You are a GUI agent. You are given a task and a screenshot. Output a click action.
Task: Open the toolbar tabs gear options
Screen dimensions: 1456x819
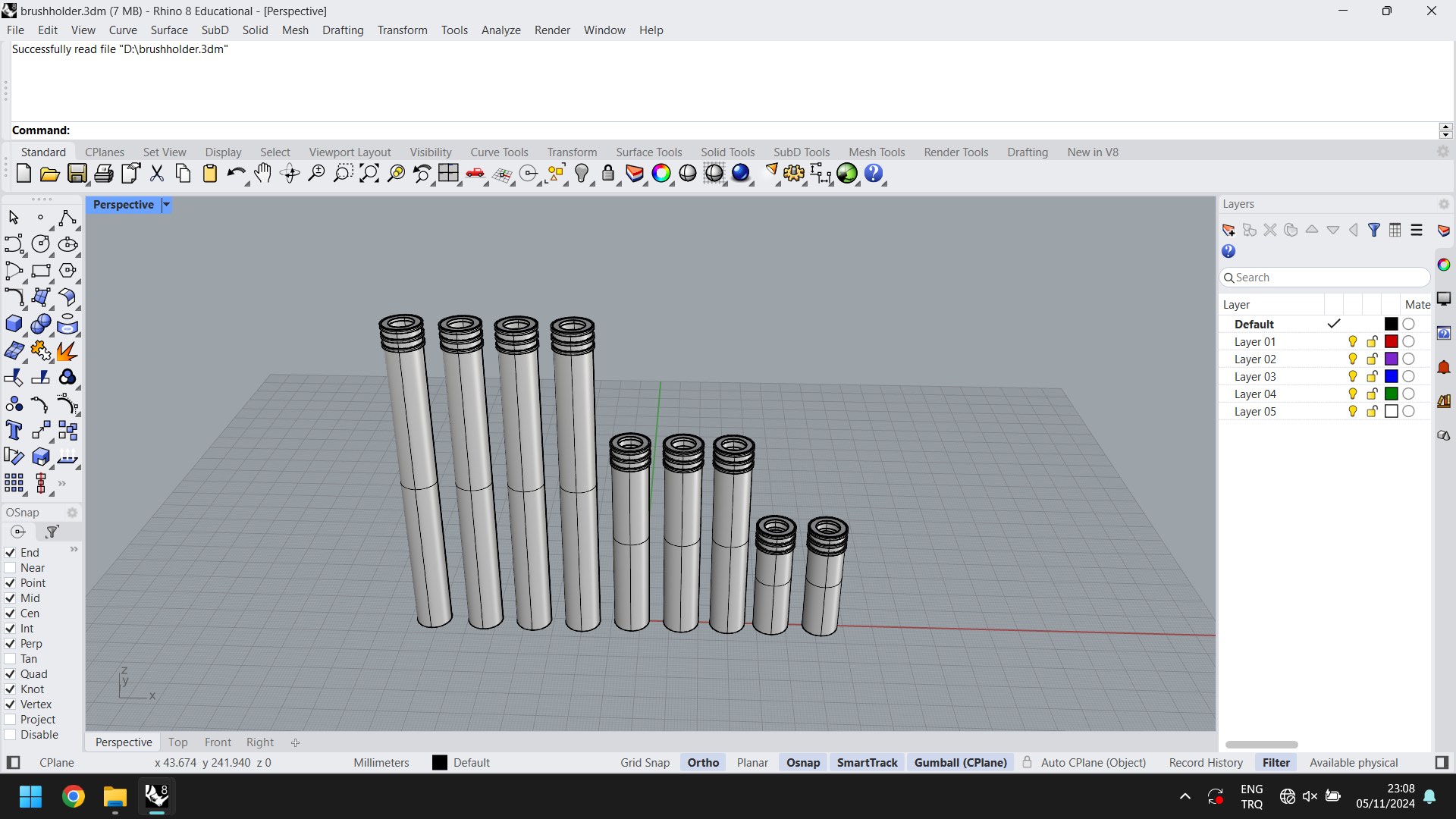click(1443, 152)
